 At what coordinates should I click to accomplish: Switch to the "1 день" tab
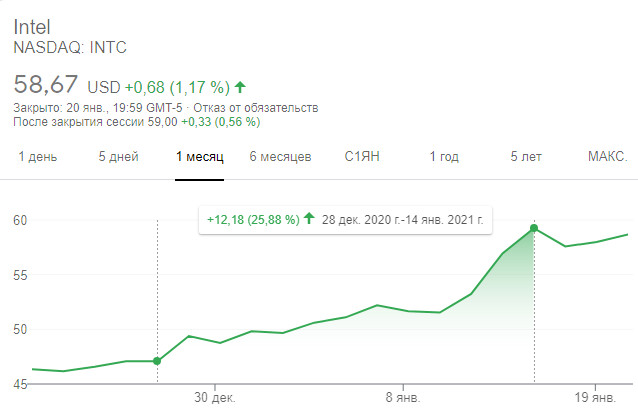tap(37, 157)
